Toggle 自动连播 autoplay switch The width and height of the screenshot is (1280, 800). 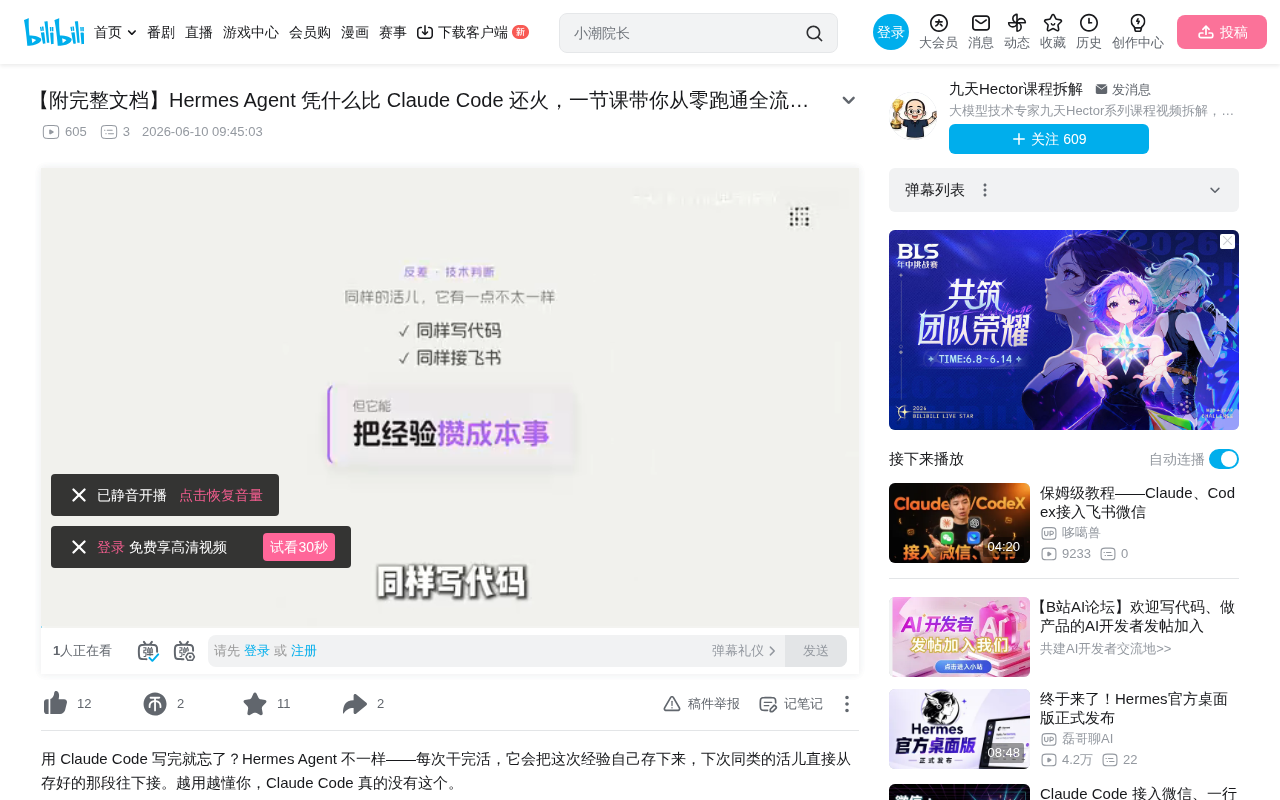[1224, 459]
